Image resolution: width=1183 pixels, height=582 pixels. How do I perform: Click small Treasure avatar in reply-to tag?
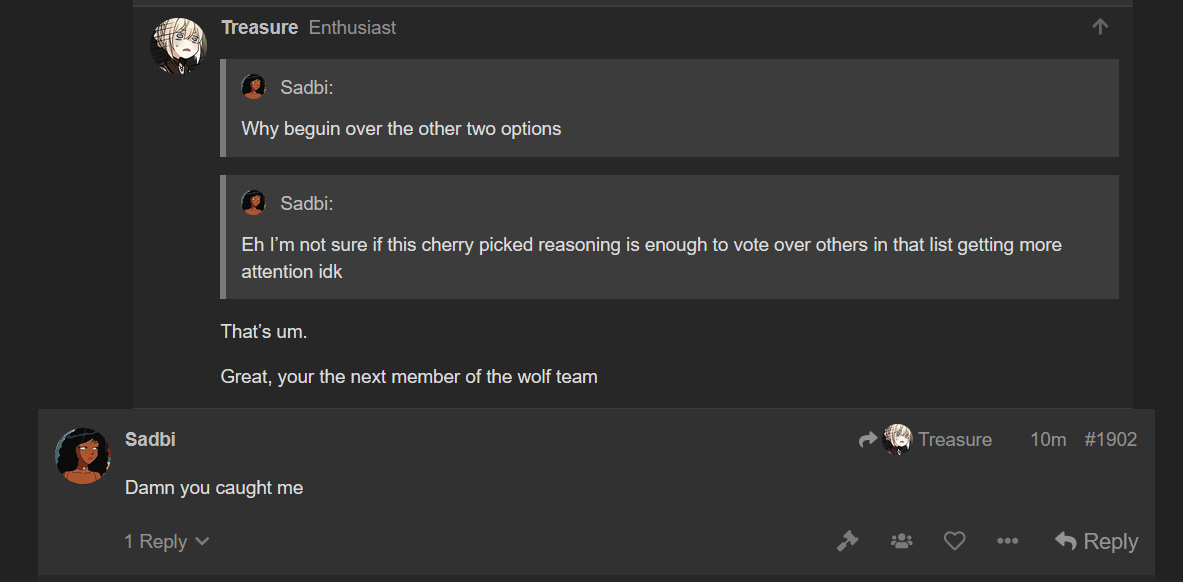point(897,439)
